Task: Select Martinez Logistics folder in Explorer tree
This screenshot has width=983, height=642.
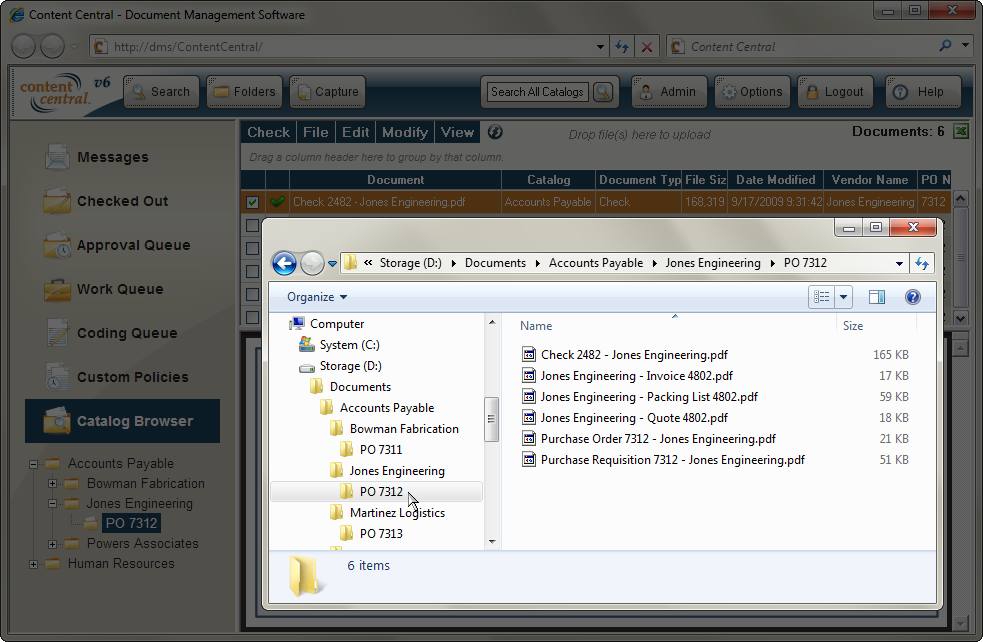Action: (387, 513)
